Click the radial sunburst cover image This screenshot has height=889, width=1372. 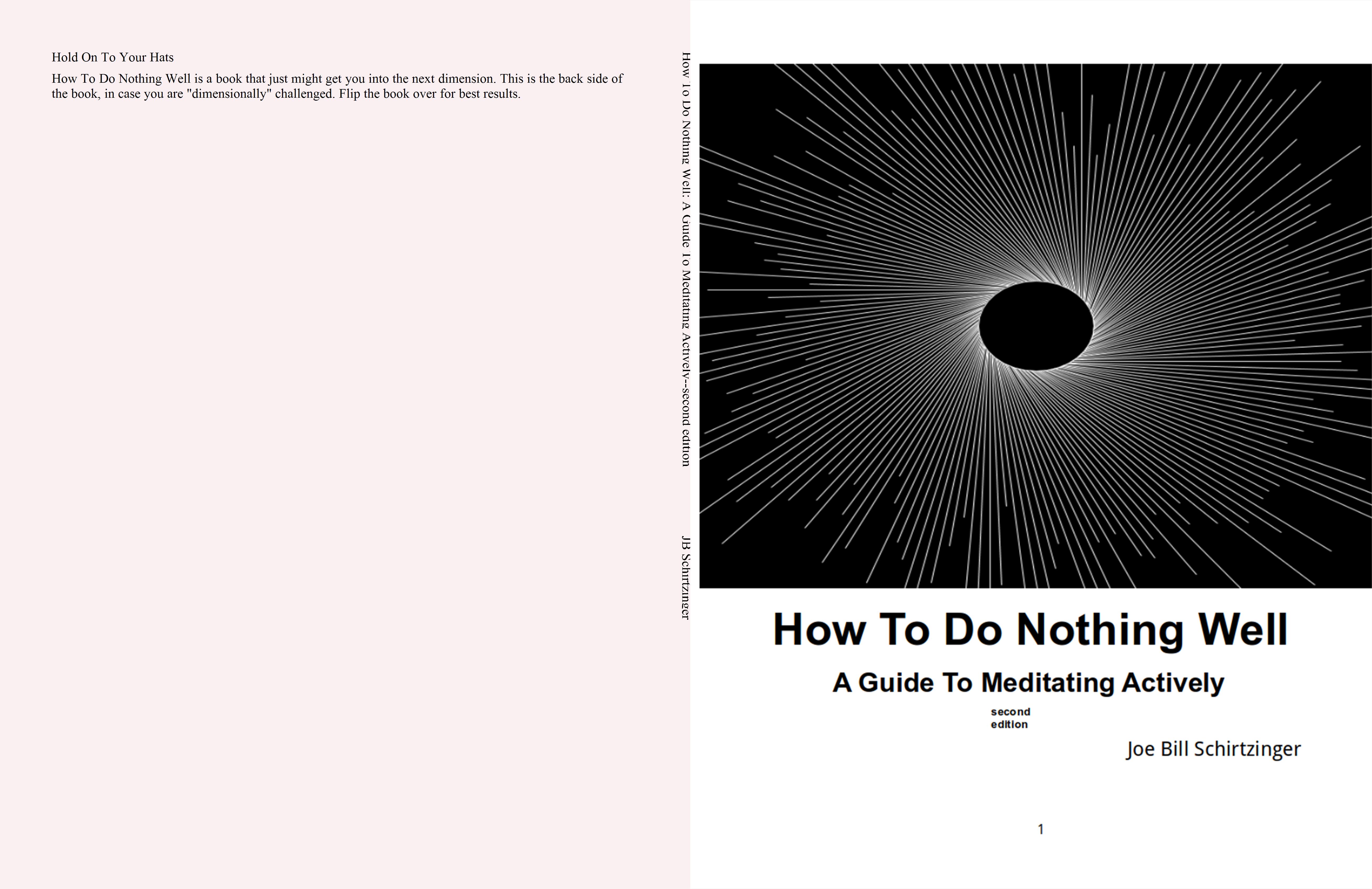1035,326
